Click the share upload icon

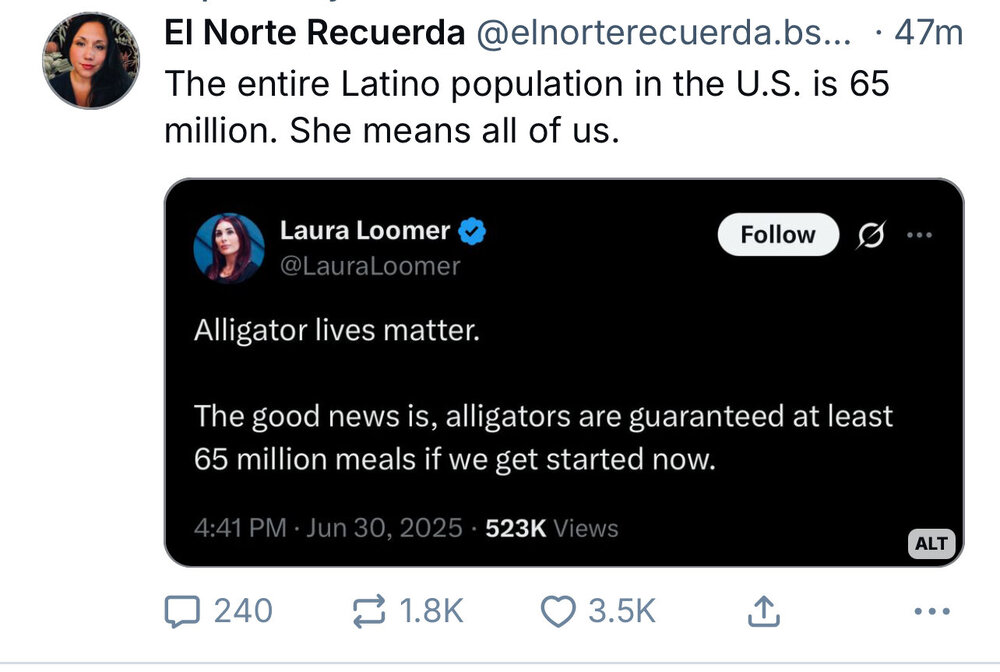pos(763,610)
